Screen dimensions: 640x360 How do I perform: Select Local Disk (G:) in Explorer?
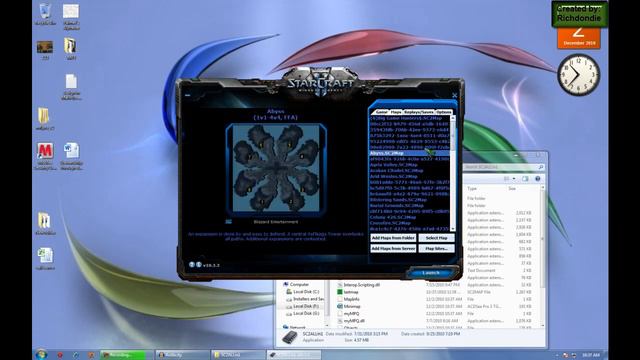[x=306, y=313]
